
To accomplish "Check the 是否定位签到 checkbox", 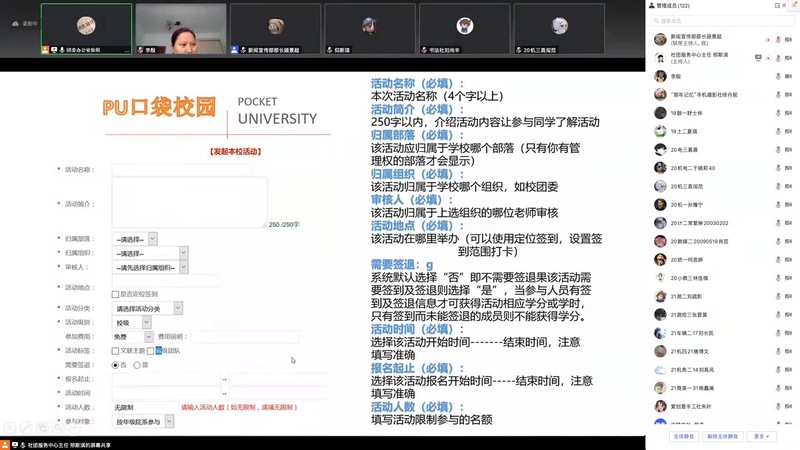I will 116,294.
